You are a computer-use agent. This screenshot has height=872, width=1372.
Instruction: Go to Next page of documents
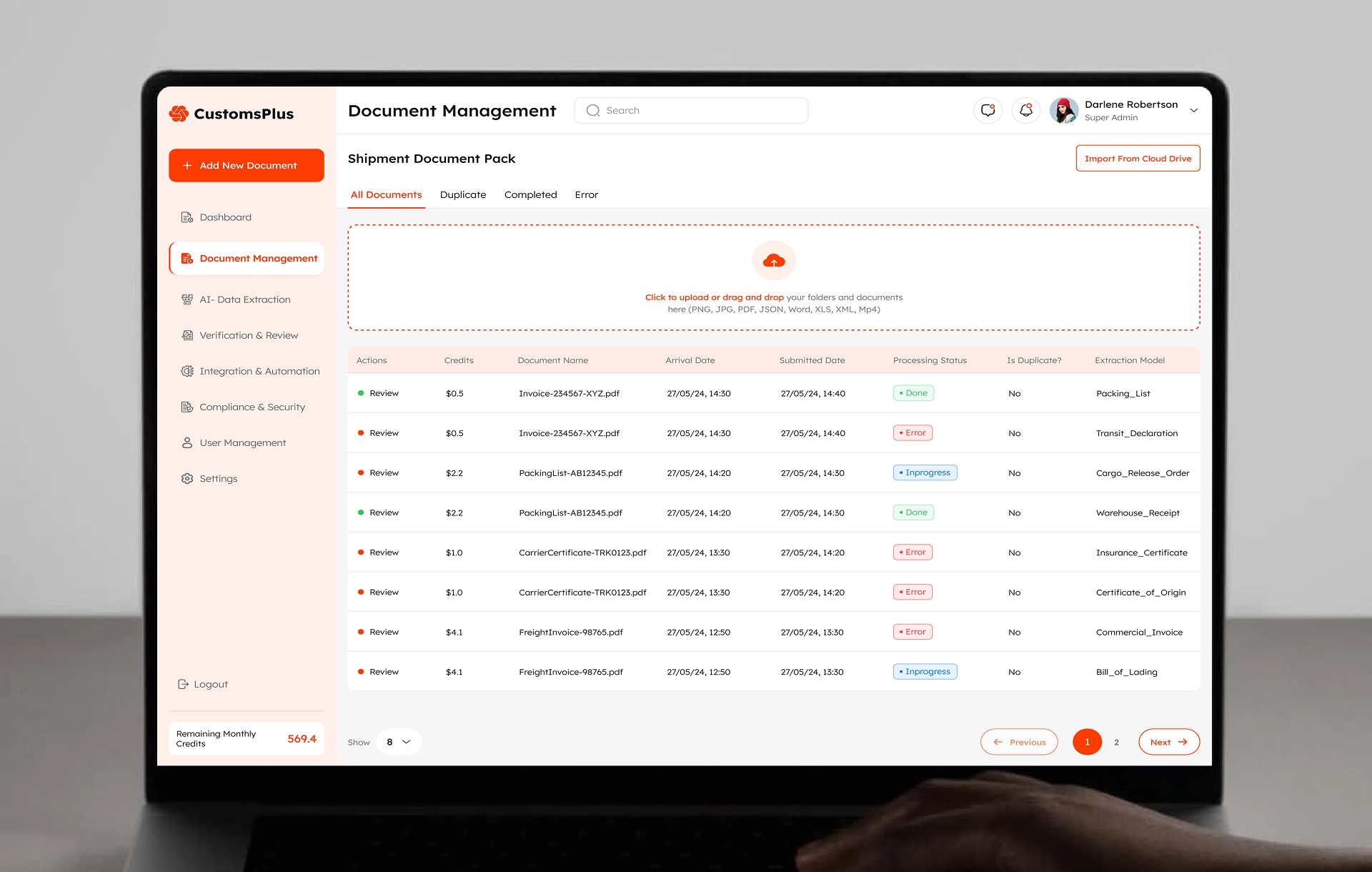point(1169,742)
